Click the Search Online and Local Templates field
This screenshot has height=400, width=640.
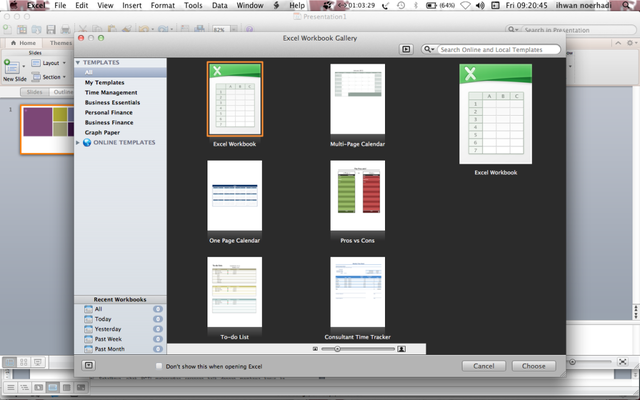coord(498,49)
